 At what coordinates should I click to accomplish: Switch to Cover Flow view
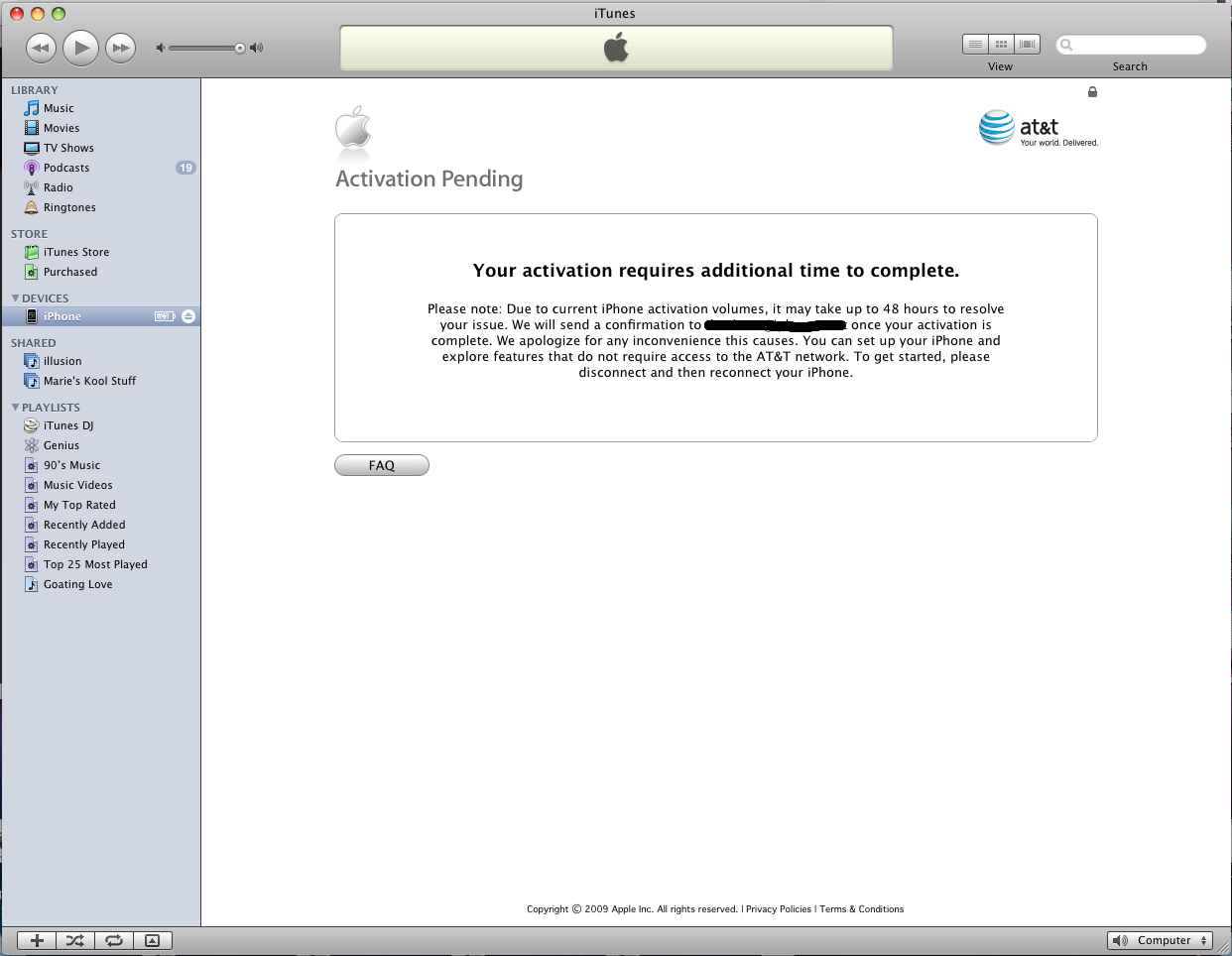[x=1028, y=44]
